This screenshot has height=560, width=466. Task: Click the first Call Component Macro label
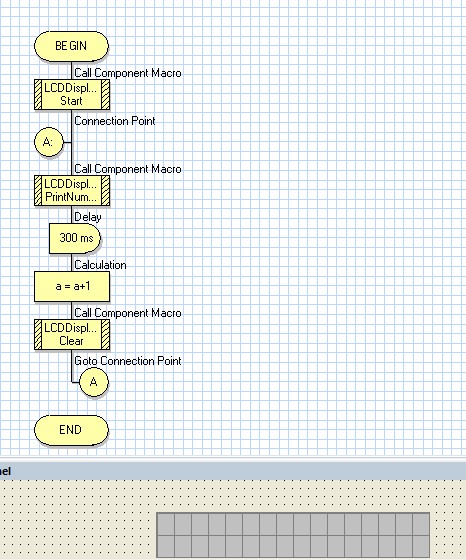(x=127, y=73)
